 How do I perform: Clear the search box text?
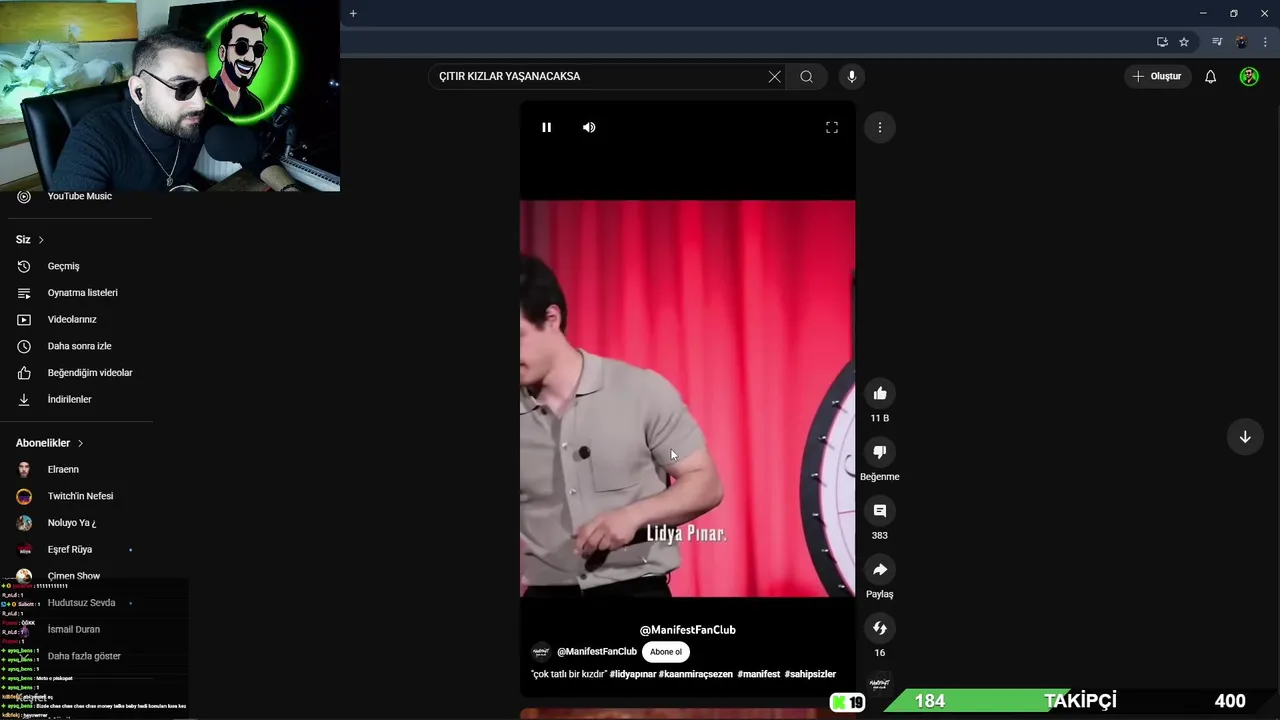point(774,76)
